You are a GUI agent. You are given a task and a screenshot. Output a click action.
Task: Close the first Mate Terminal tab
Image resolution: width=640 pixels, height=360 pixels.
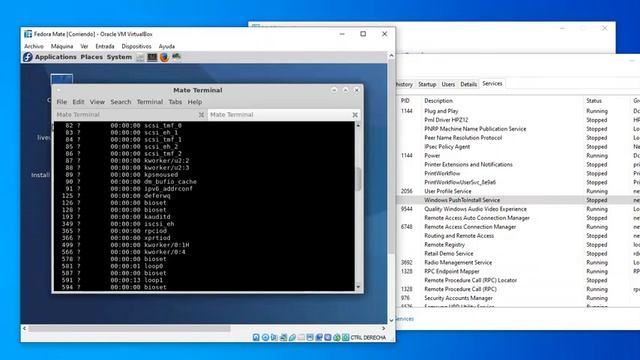click(201, 115)
